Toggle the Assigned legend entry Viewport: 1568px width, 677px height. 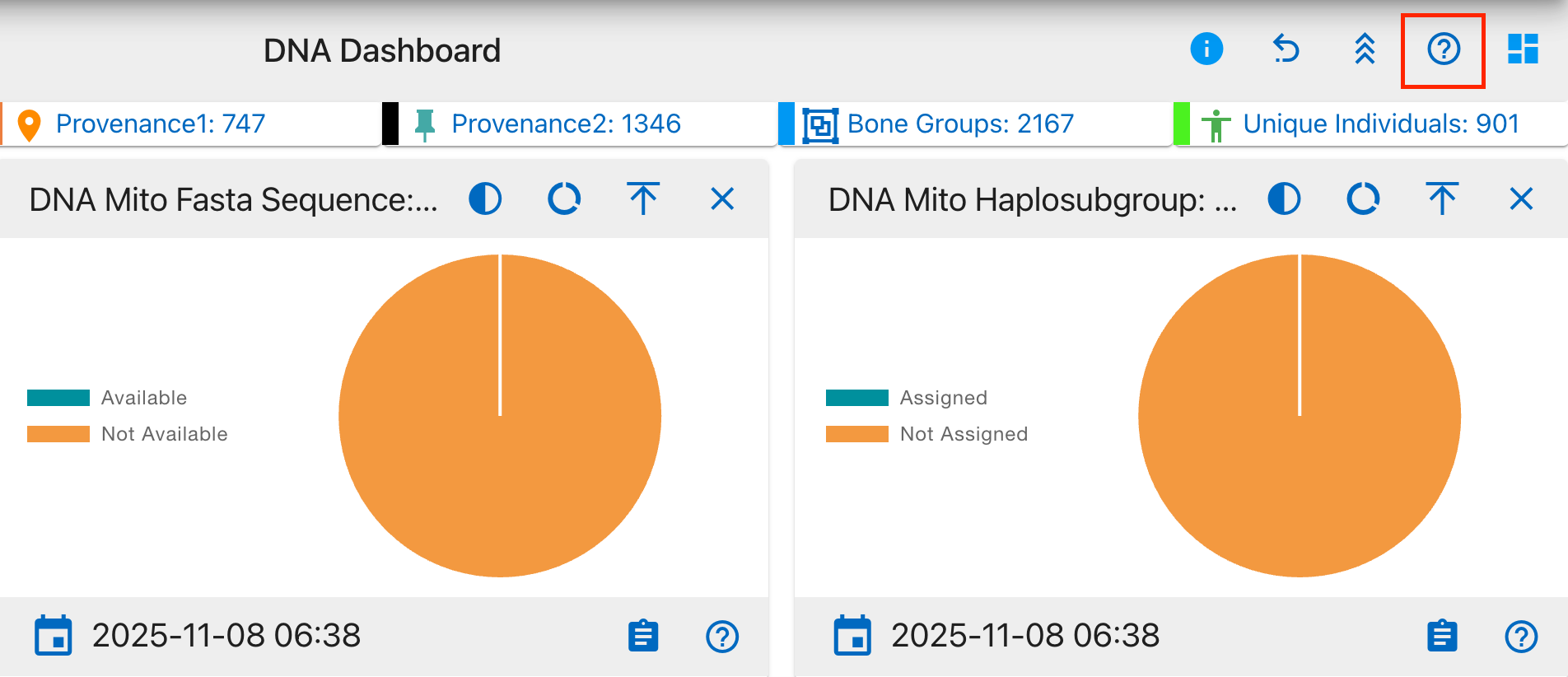click(907, 398)
